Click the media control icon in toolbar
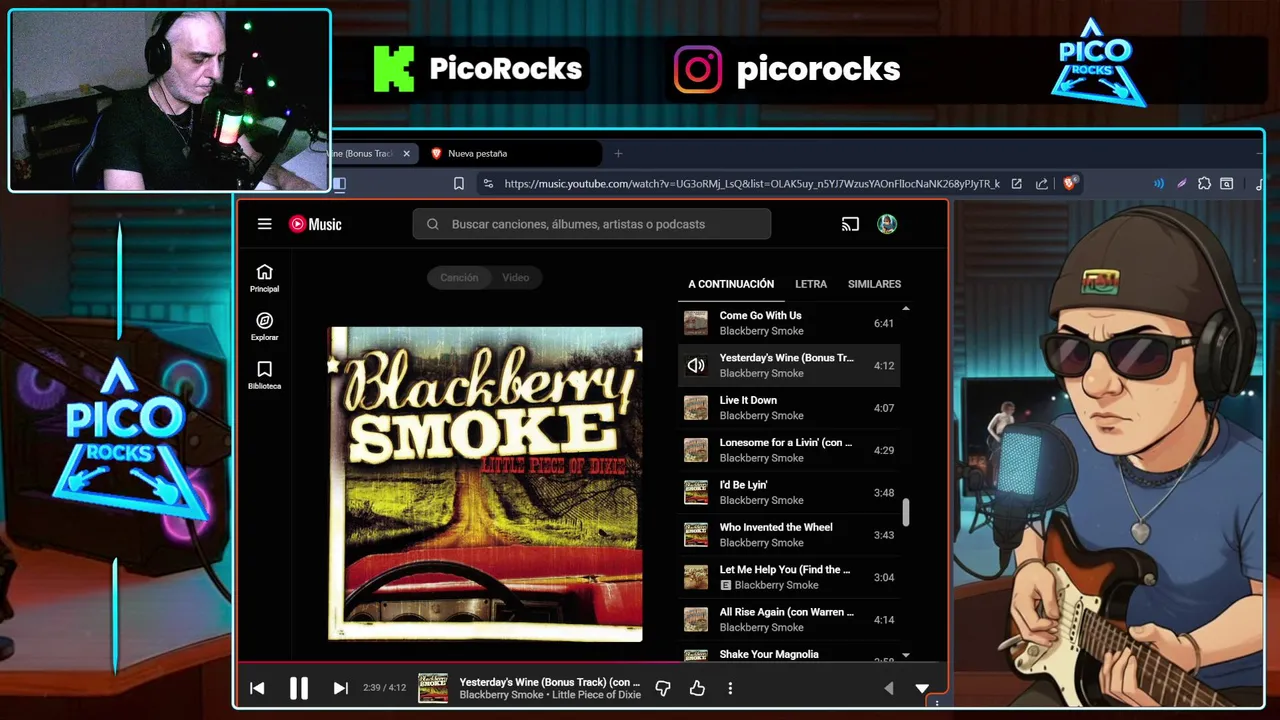Viewport: 1280px width, 720px height. (x=1258, y=183)
